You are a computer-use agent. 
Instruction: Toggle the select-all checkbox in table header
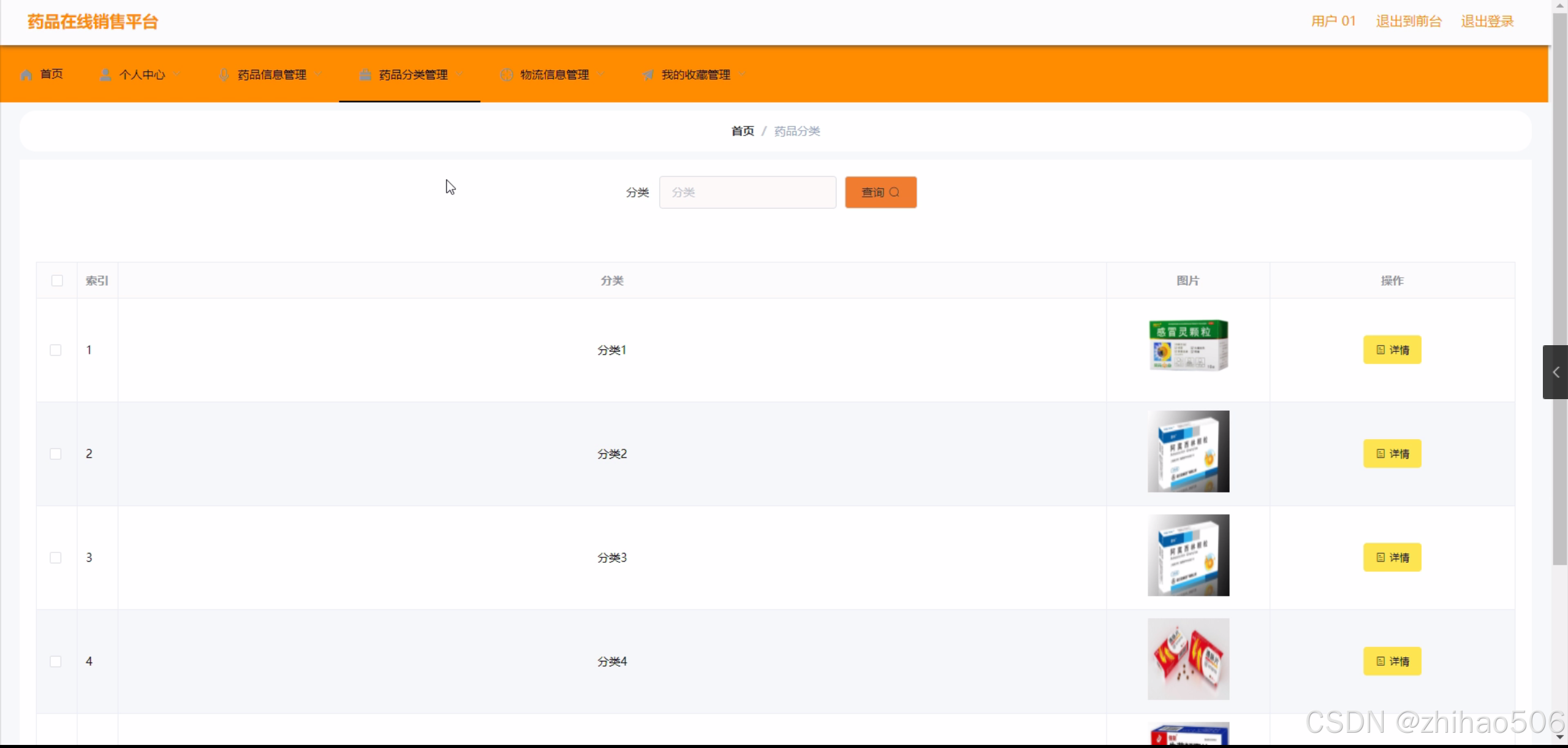coord(57,281)
